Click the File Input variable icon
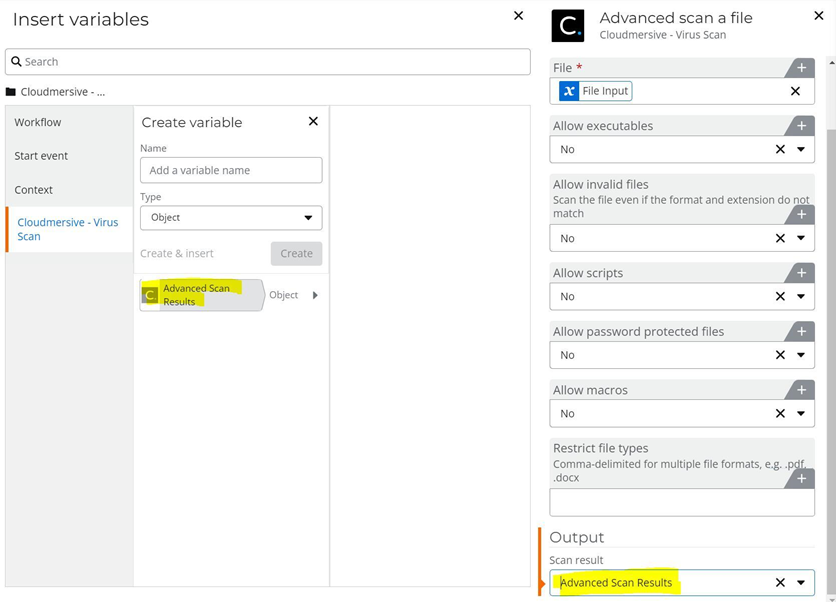This screenshot has height=602, width=836. [x=569, y=91]
